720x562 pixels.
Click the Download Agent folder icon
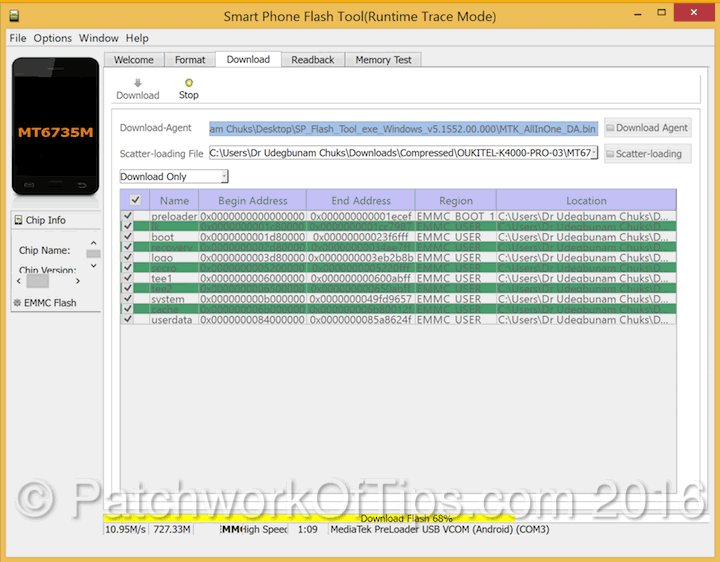[x=610, y=128]
